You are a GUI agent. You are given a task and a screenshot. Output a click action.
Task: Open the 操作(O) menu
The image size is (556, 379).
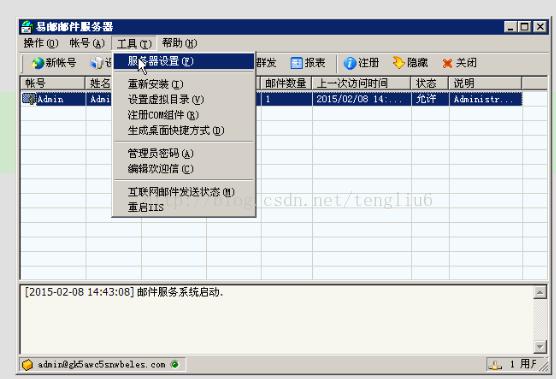tap(41, 44)
